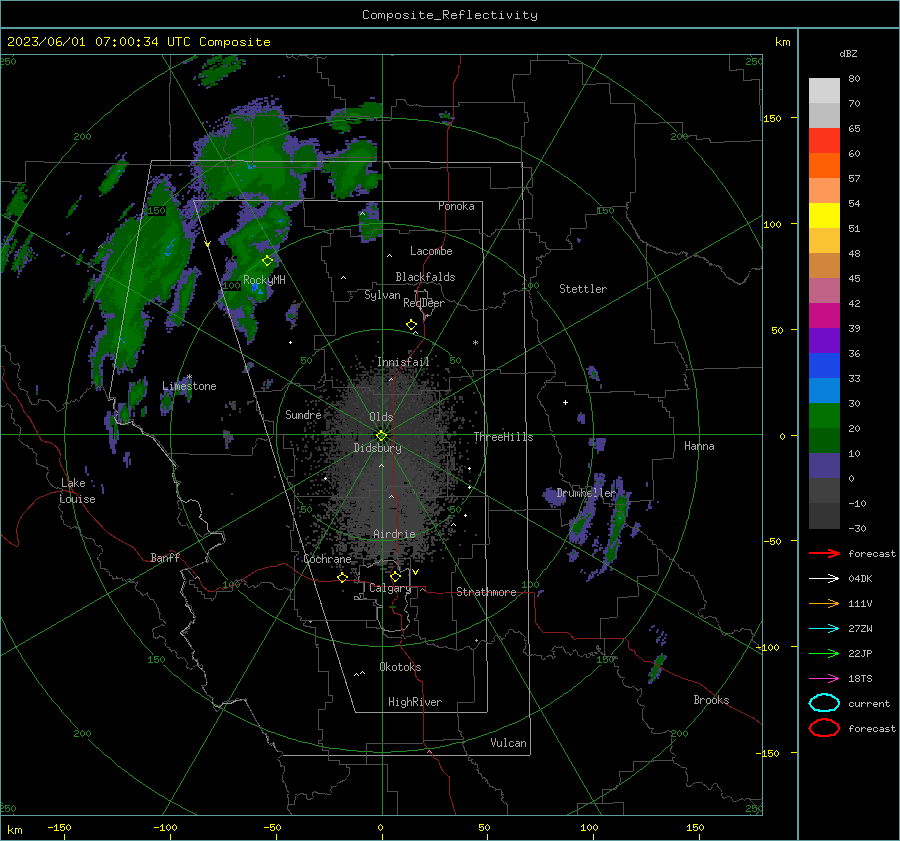Viewport: 900px width, 841px height.
Task: Click the ThreeHills label
Action: (x=503, y=437)
